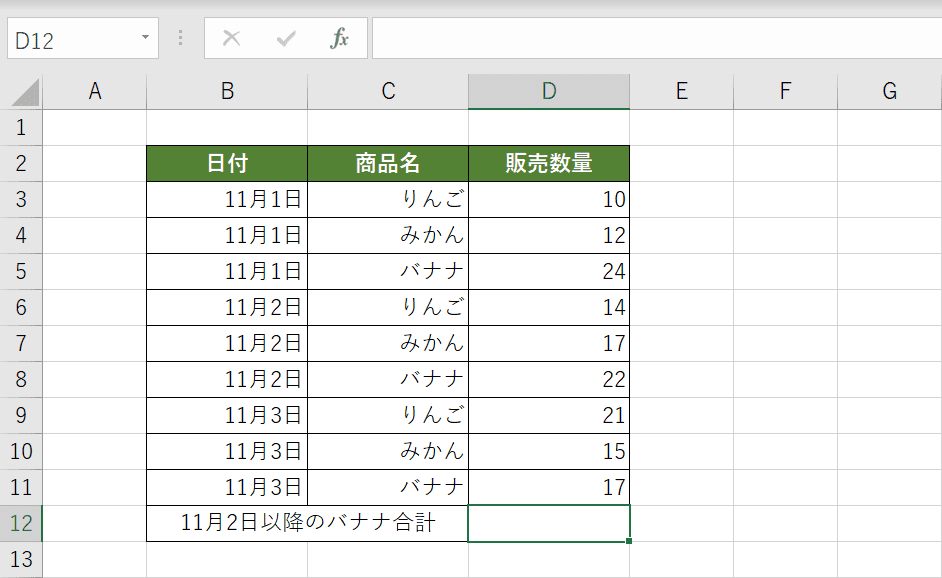Select row 5 header
Screen dimensions: 942x578
click(x=21, y=272)
